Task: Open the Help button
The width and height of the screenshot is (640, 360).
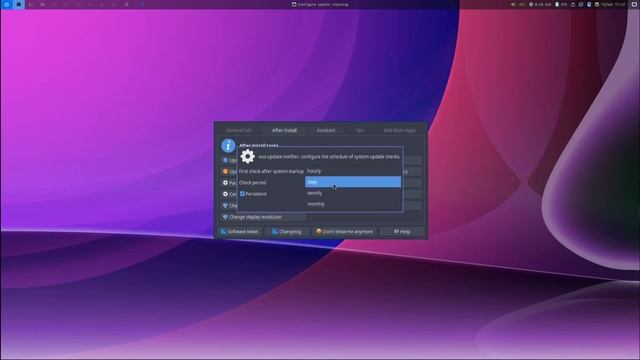Action: [x=402, y=232]
